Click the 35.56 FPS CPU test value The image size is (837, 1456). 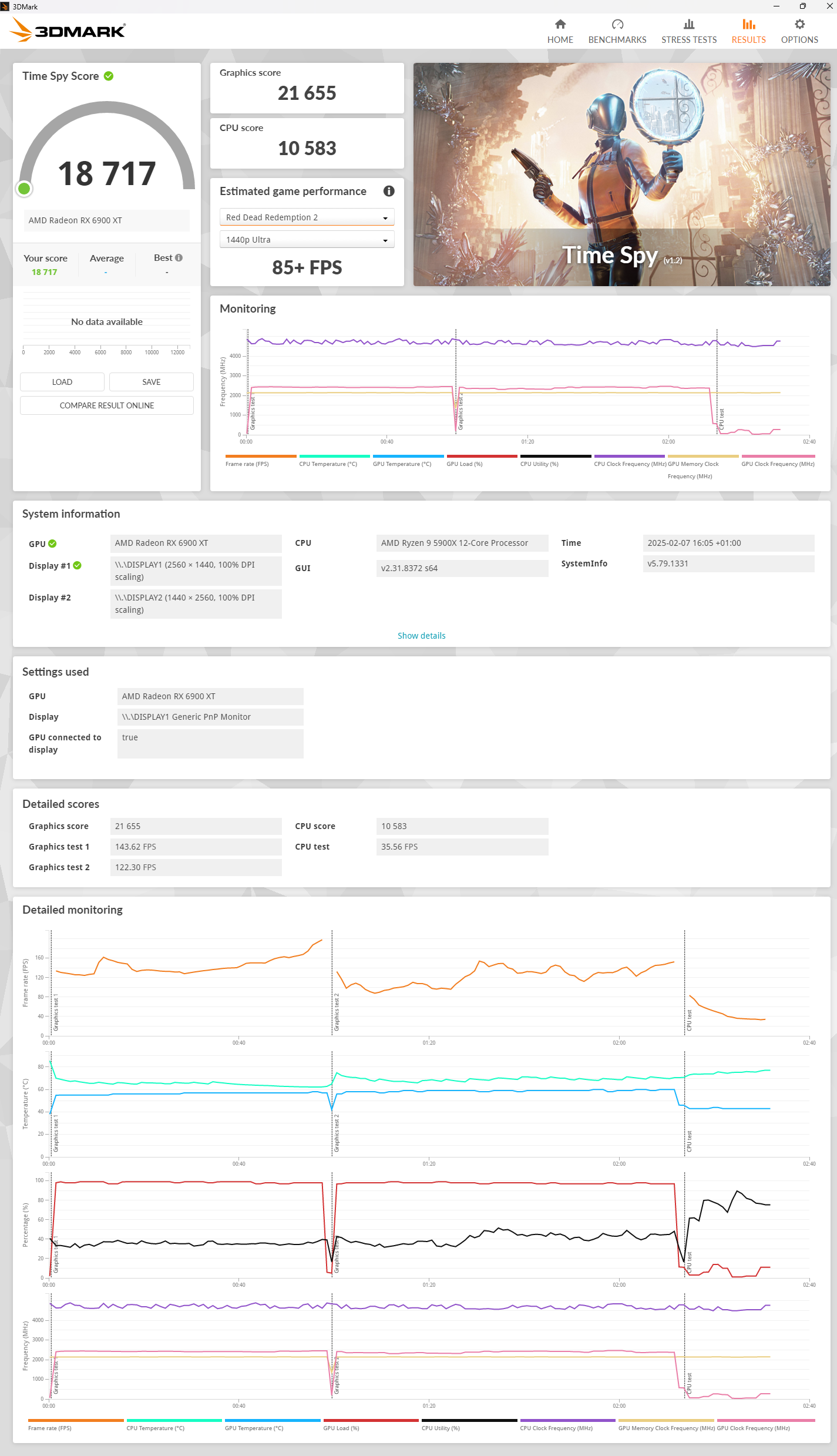462,847
